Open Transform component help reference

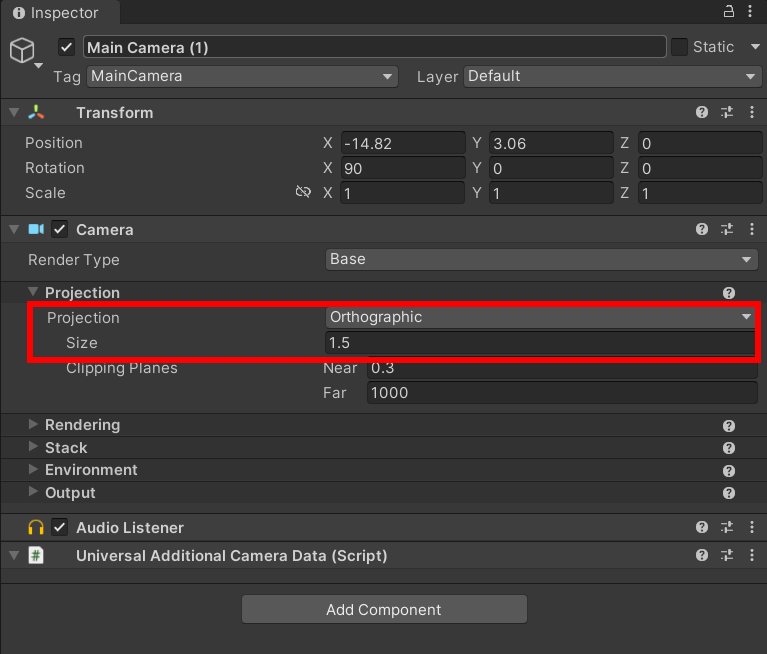tap(702, 113)
